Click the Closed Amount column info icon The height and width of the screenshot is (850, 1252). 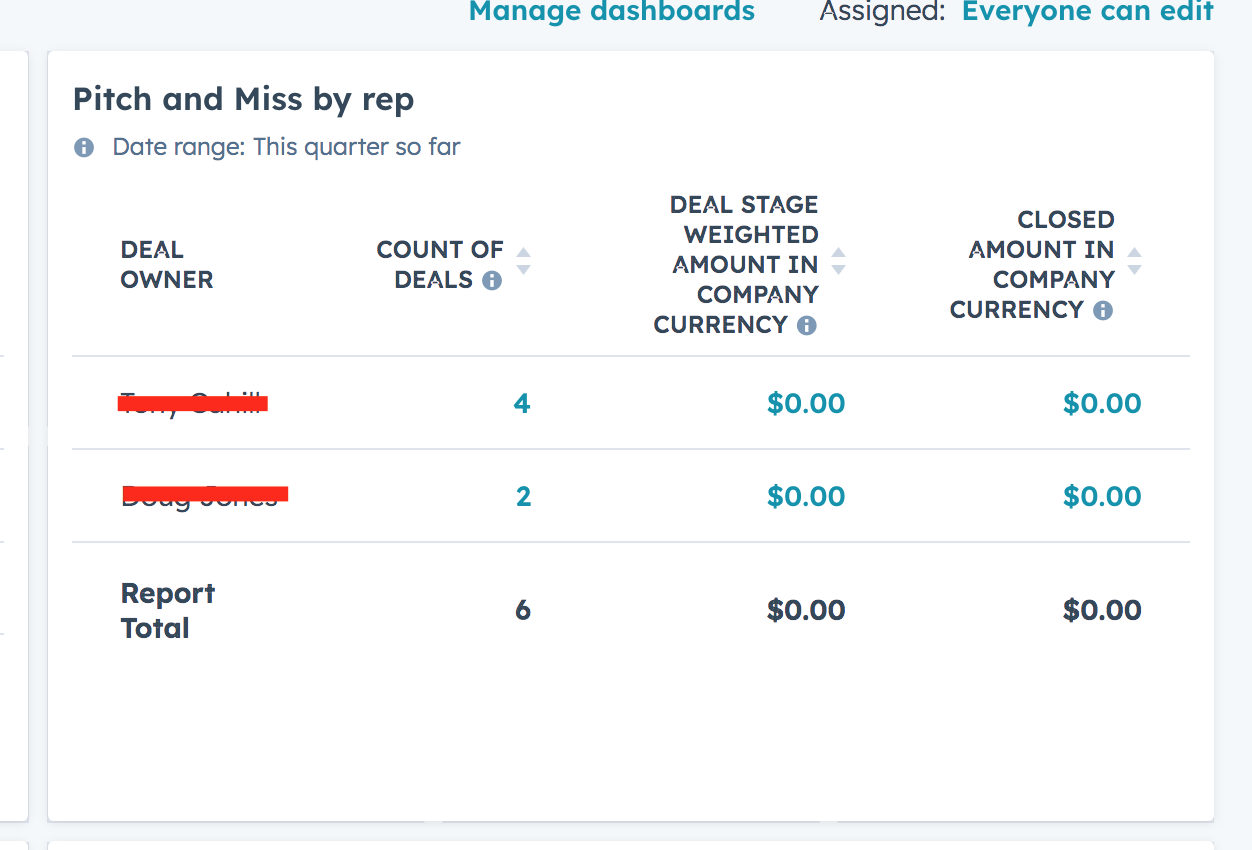1103,310
